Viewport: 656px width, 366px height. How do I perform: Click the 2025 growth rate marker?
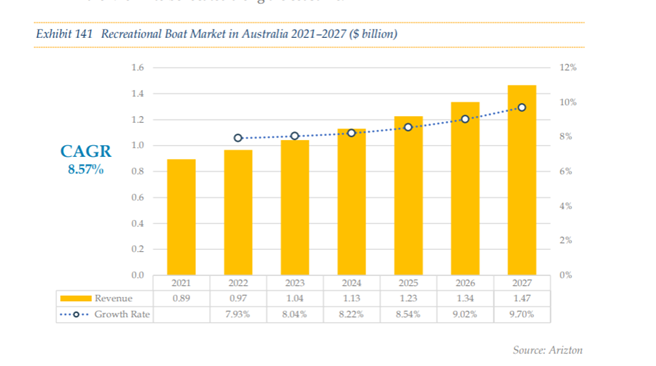[x=408, y=127]
